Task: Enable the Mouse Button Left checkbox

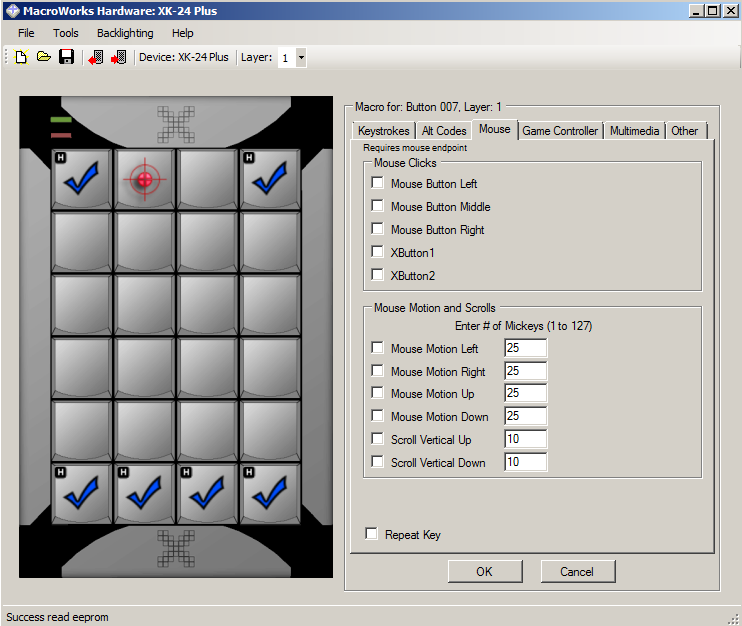Action: 377,183
